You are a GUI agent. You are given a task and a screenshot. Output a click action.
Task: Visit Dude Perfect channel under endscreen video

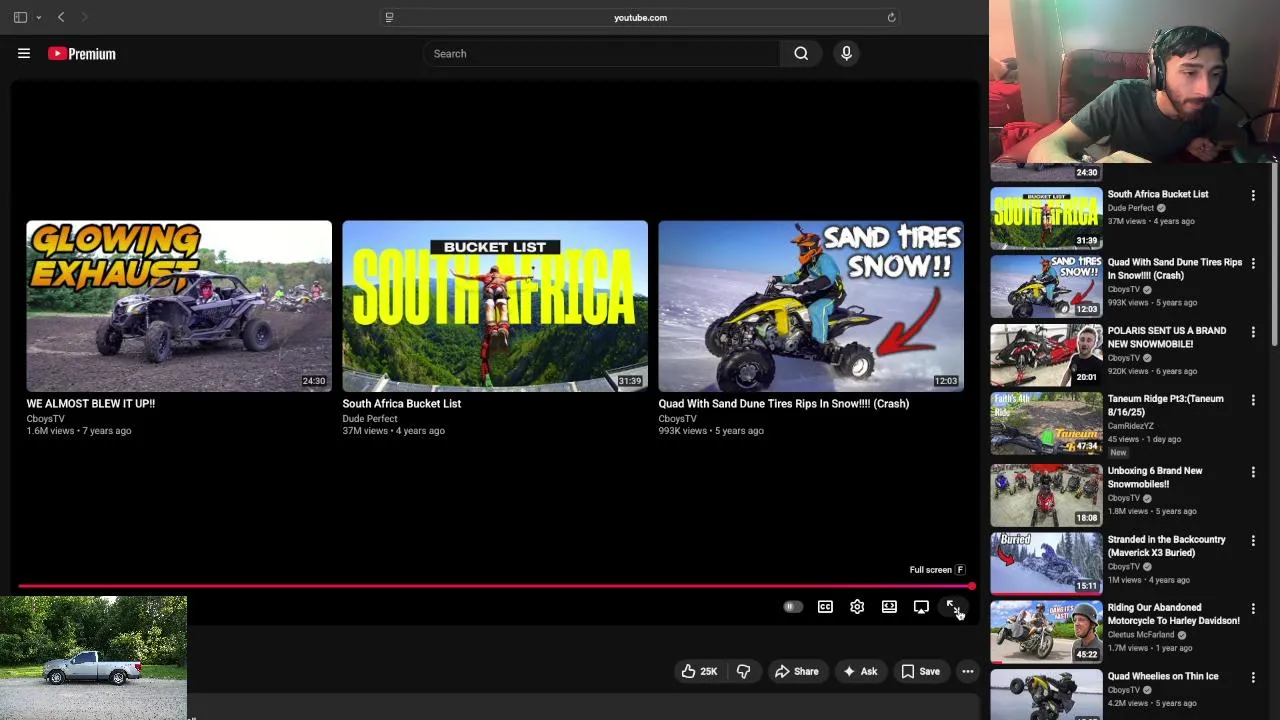[369, 419]
